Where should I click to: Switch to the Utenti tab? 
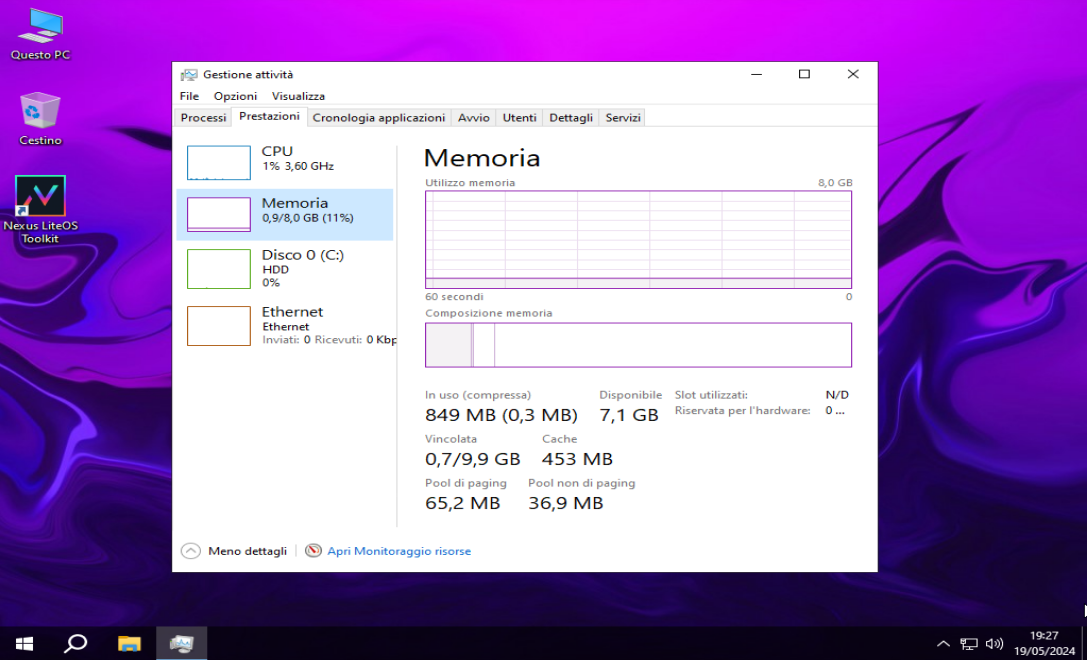click(519, 118)
